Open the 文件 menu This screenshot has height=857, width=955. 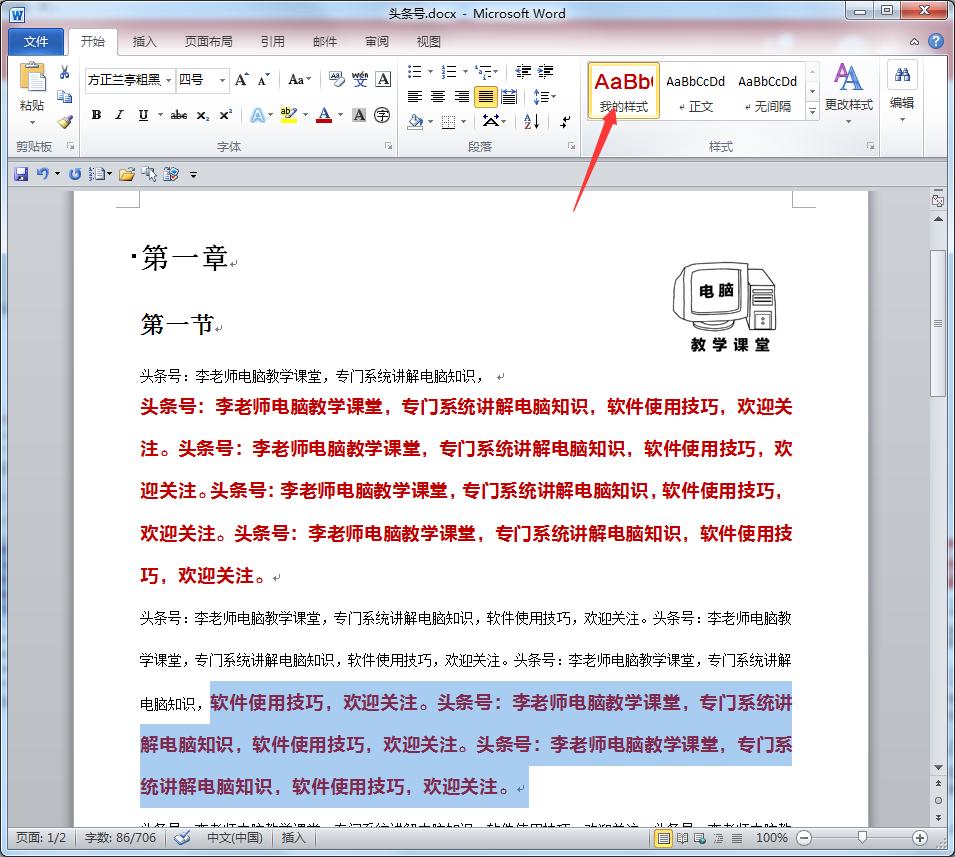click(35, 41)
